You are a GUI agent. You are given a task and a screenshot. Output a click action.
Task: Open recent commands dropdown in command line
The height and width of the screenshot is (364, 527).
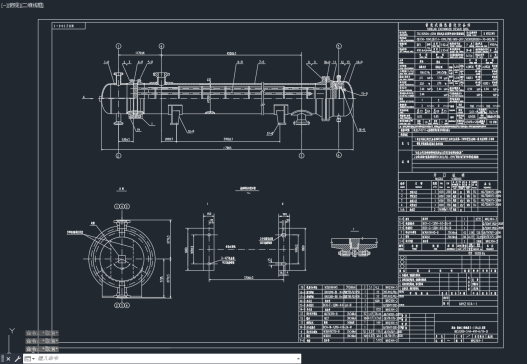tap(30, 359)
